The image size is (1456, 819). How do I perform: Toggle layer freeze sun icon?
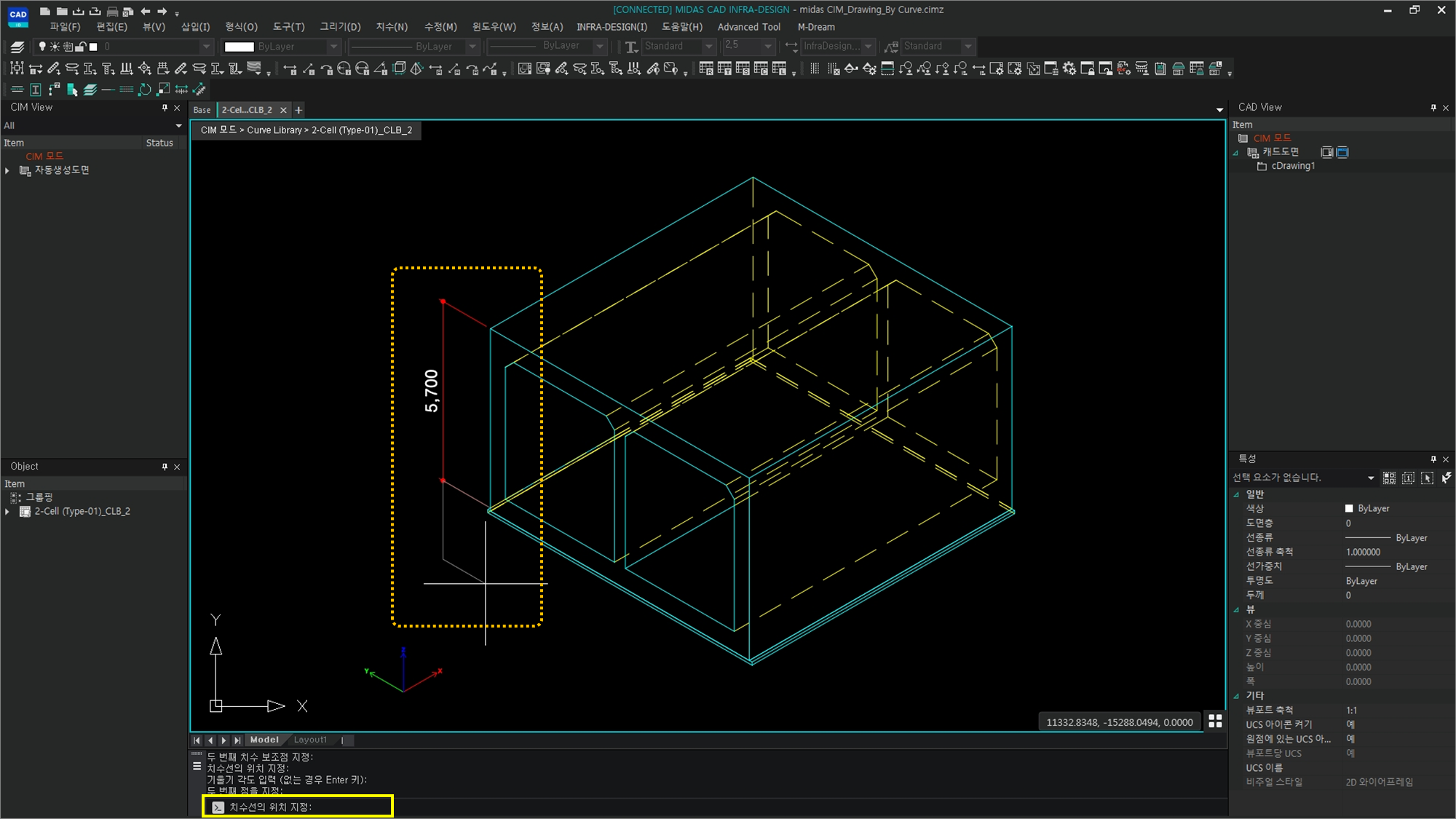tap(55, 47)
